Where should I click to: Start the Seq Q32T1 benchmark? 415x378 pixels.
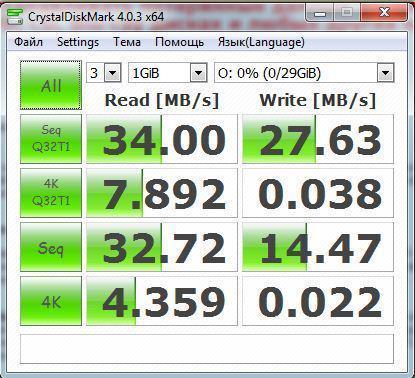pyautogui.click(x=51, y=139)
